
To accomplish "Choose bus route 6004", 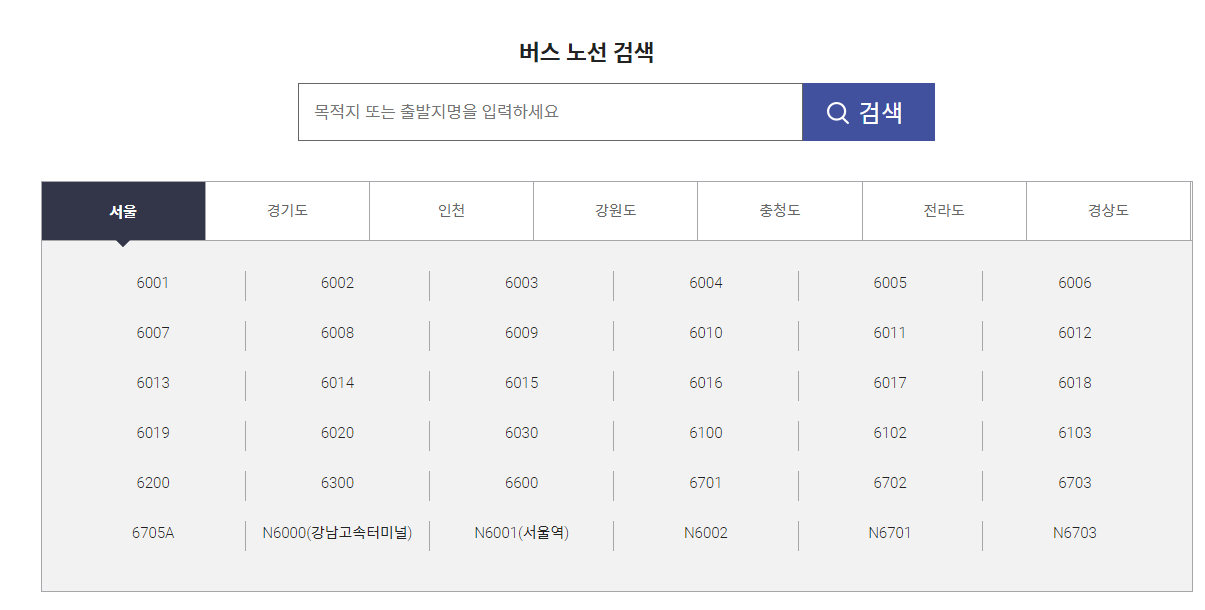I will 706,283.
